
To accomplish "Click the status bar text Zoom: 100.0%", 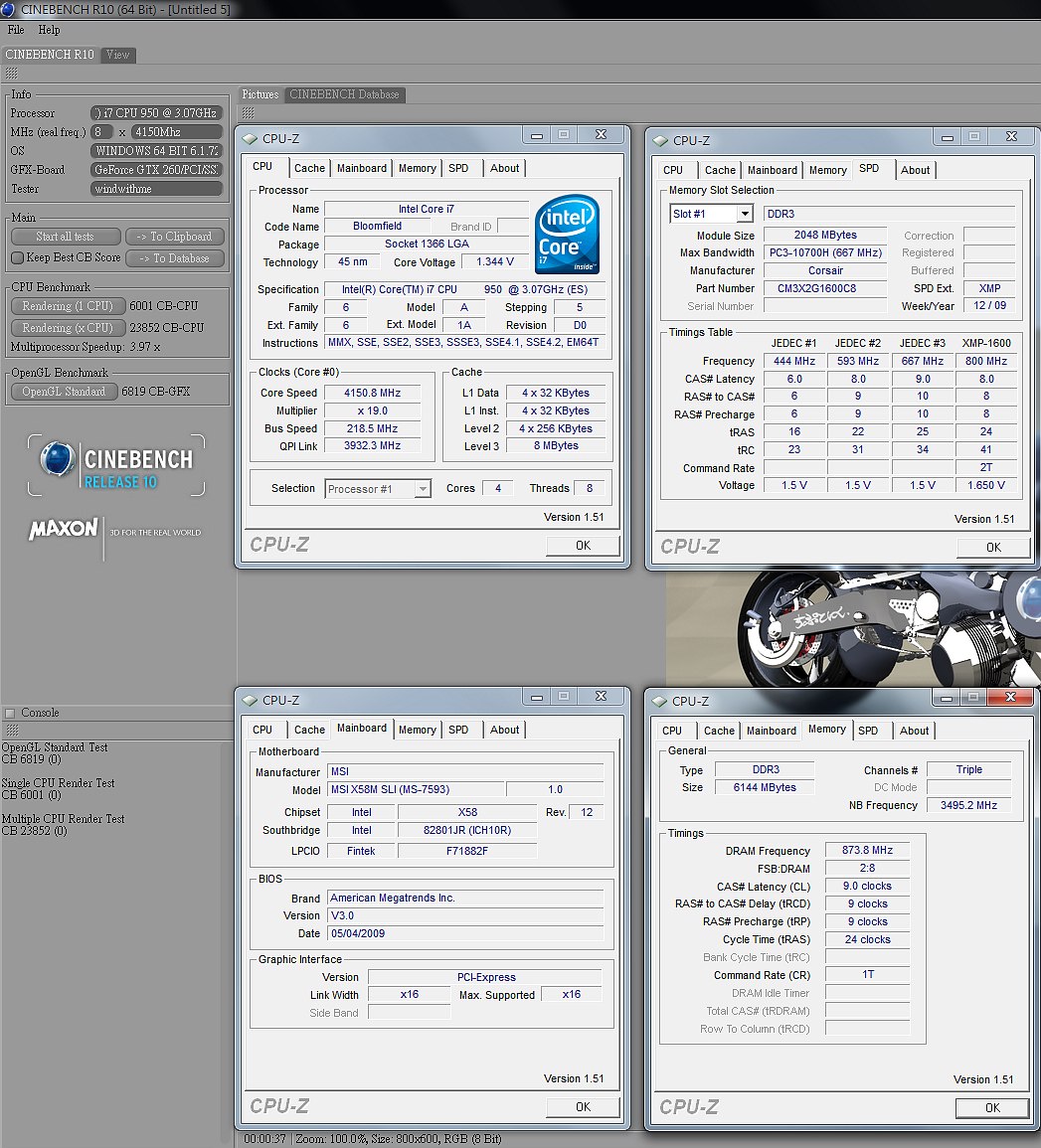I will pos(328,1139).
